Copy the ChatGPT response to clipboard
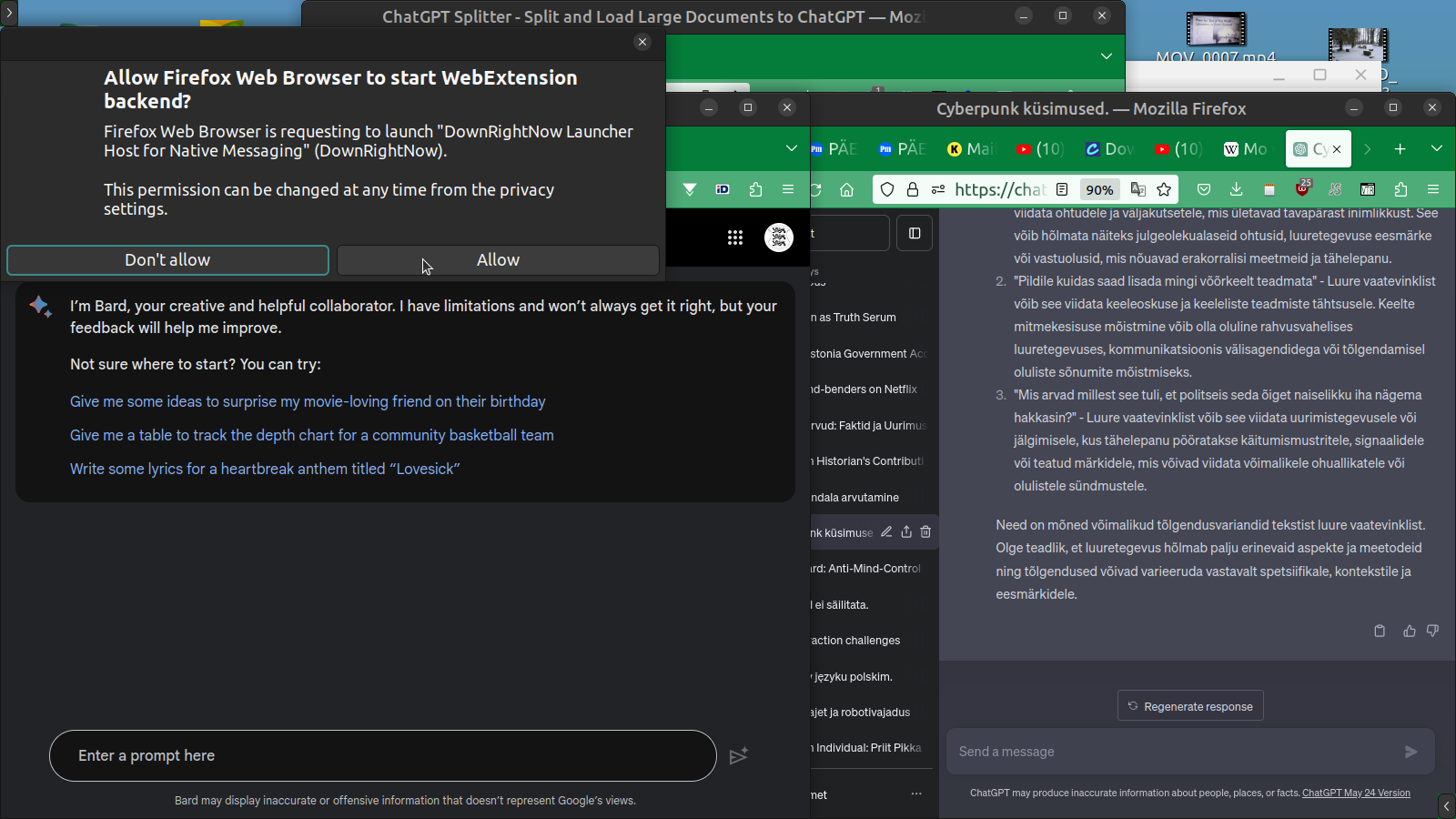 [1380, 631]
